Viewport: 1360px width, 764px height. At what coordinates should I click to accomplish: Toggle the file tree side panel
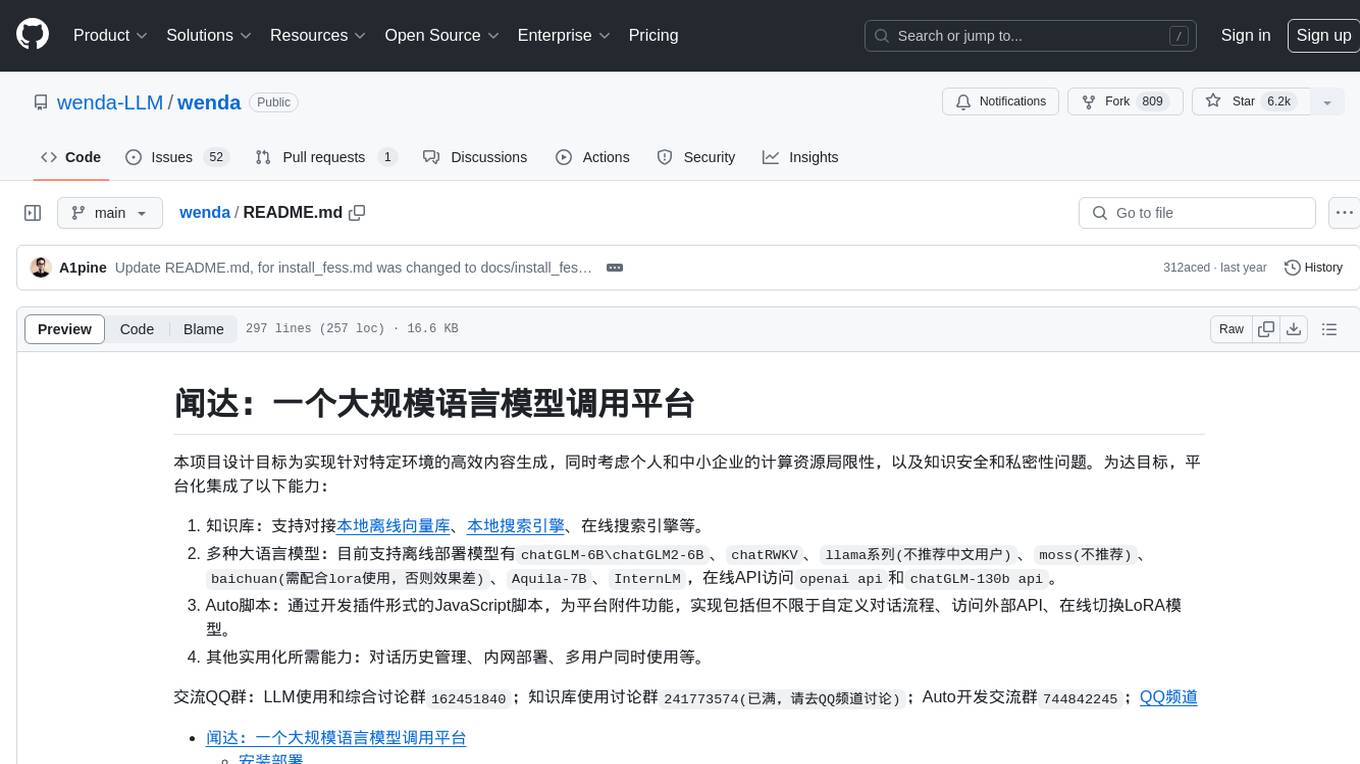pyautogui.click(x=33, y=213)
